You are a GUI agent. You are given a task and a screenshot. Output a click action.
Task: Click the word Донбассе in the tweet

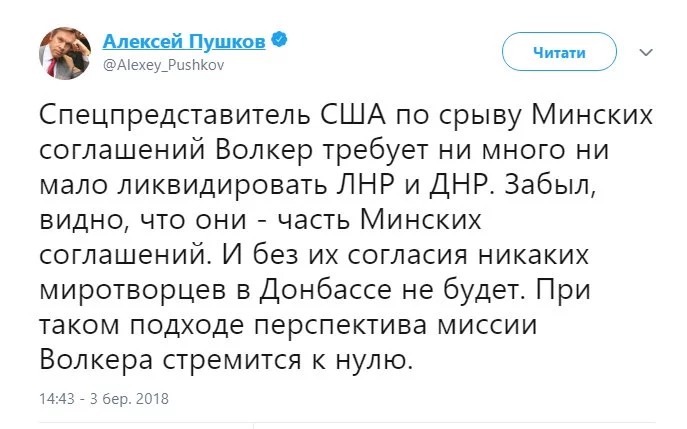(325, 290)
